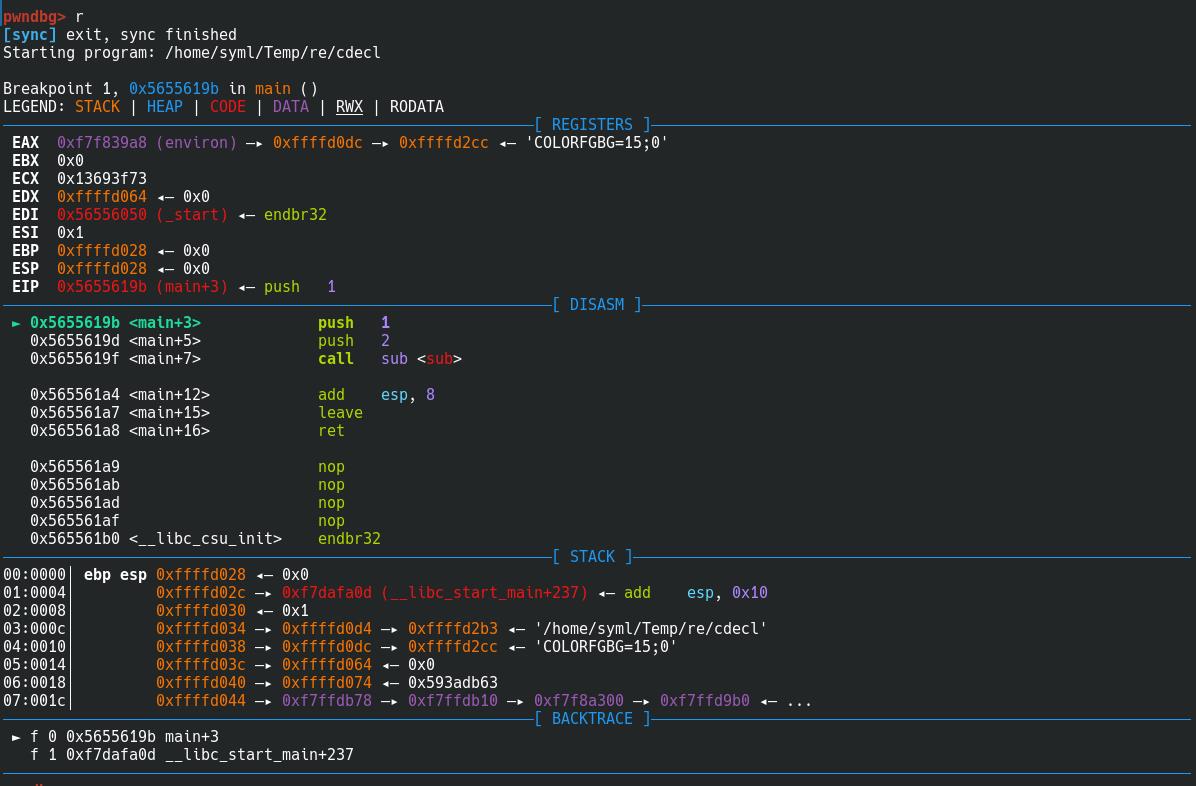Select the DISASM section header
The height and width of the screenshot is (786, 1196).
click(596, 305)
